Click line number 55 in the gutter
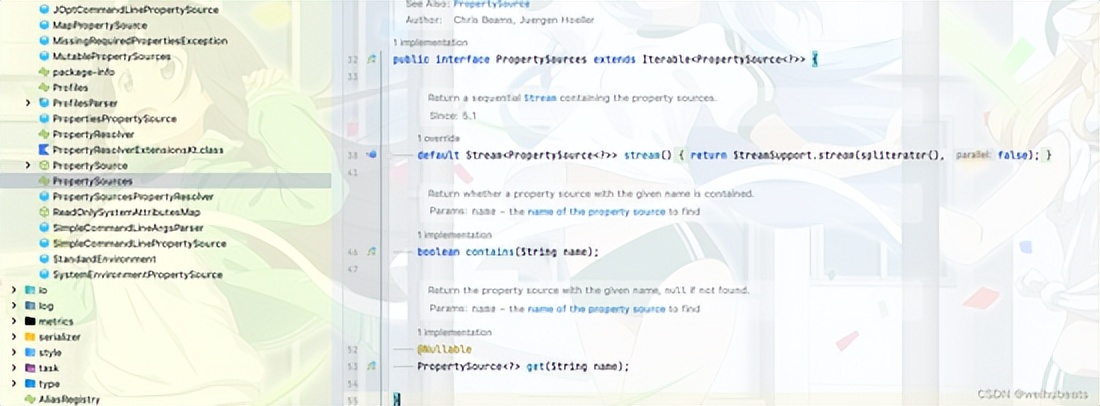This screenshot has width=1100, height=406. pos(353,398)
